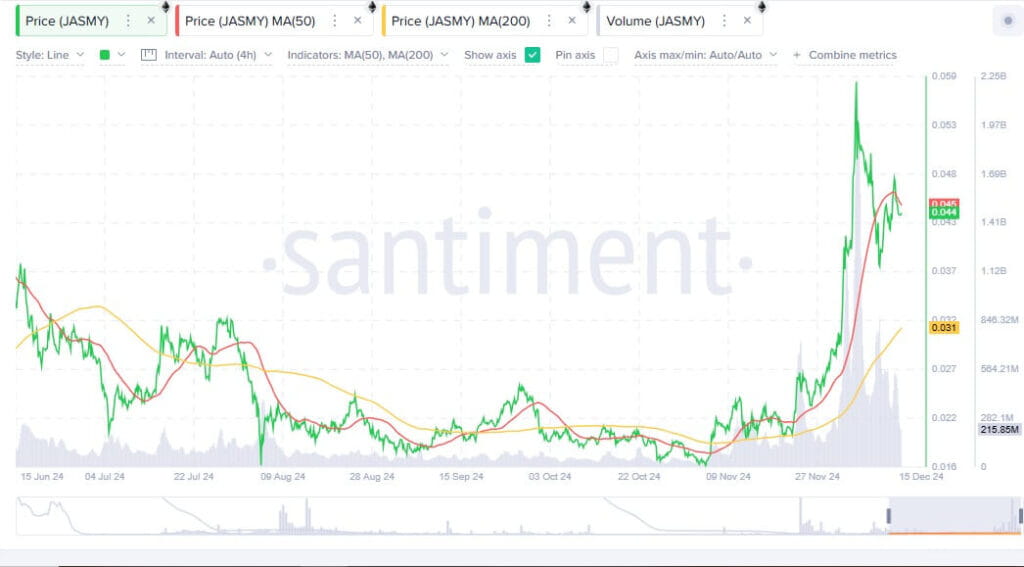Uncheck the Show axis checkbox
Screen dimensions: 1024x567
point(532,55)
